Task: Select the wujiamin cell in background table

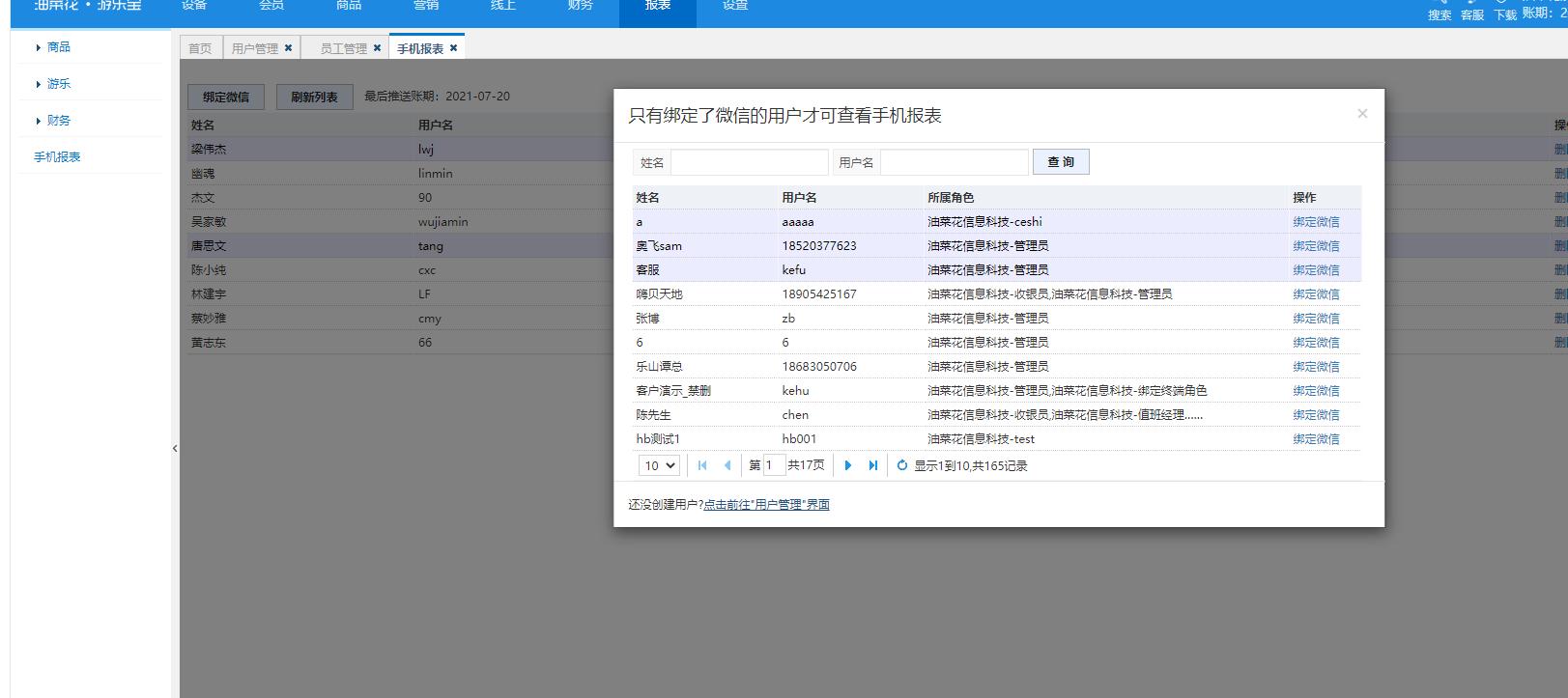Action: 442,221
